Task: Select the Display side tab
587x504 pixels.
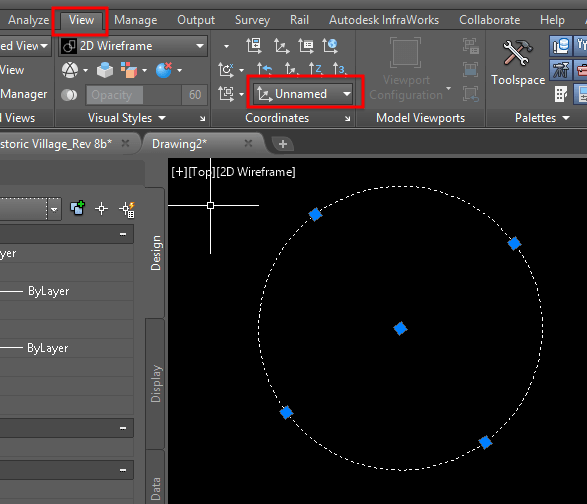Action: (155, 384)
